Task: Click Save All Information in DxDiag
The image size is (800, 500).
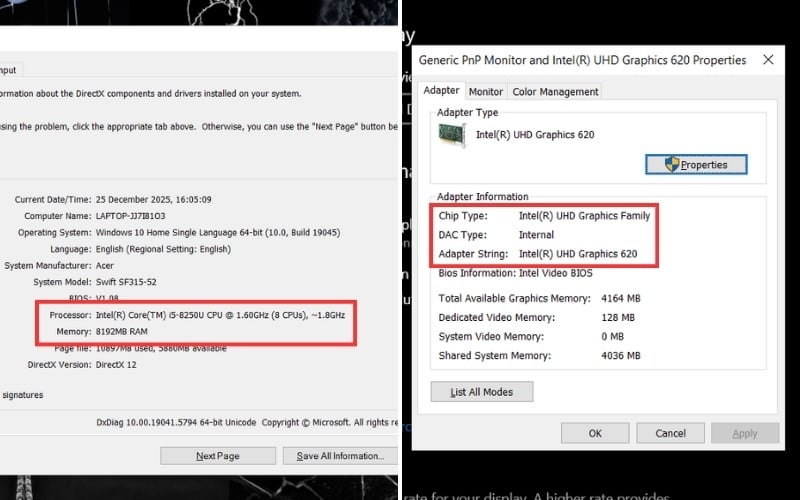Action: 340,456
